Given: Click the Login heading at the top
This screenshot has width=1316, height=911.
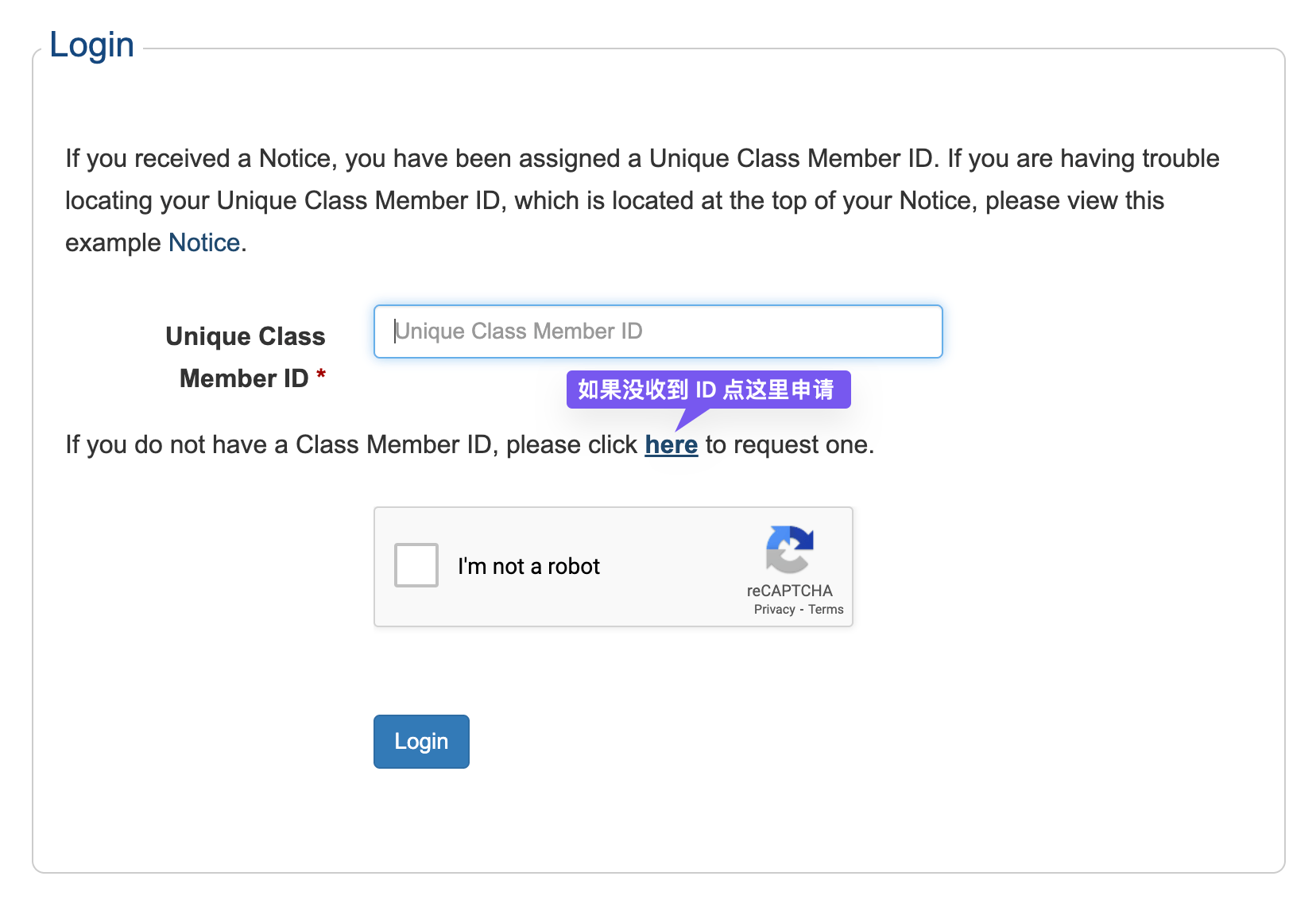Looking at the screenshot, I should point(91,45).
